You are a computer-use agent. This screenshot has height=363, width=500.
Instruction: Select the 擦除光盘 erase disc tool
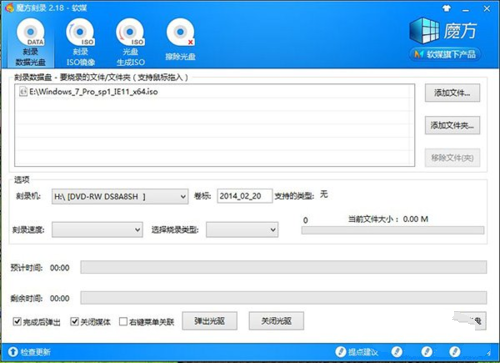coord(180,40)
